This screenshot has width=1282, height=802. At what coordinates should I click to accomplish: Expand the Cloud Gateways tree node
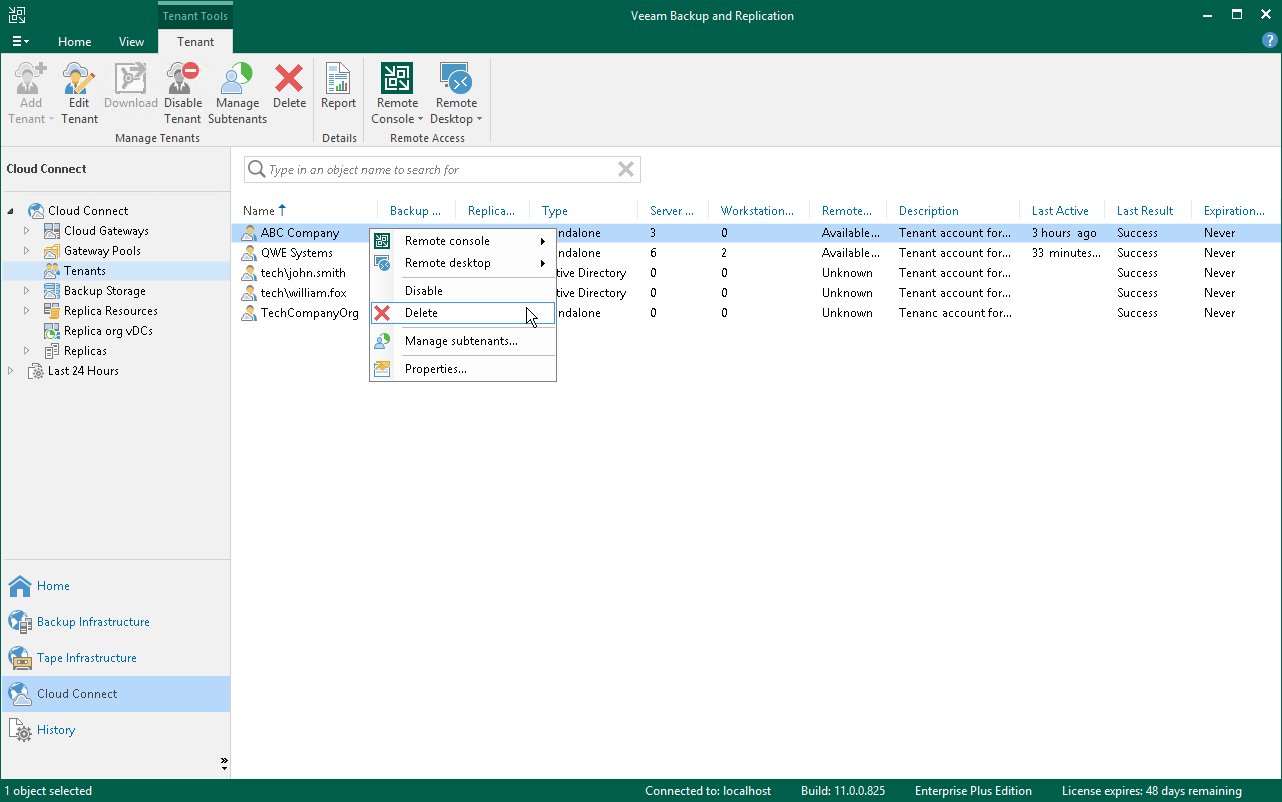tap(27, 231)
